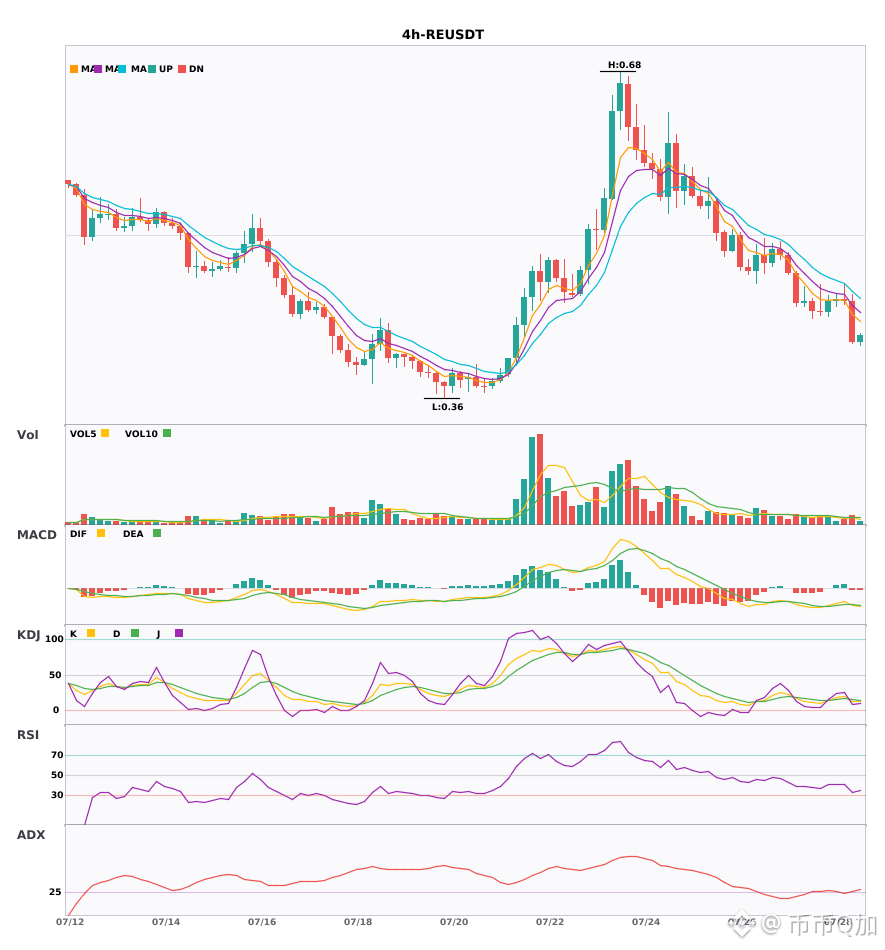Click the green VOL10 legend swatch
The image size is (885, 950).
167,433
